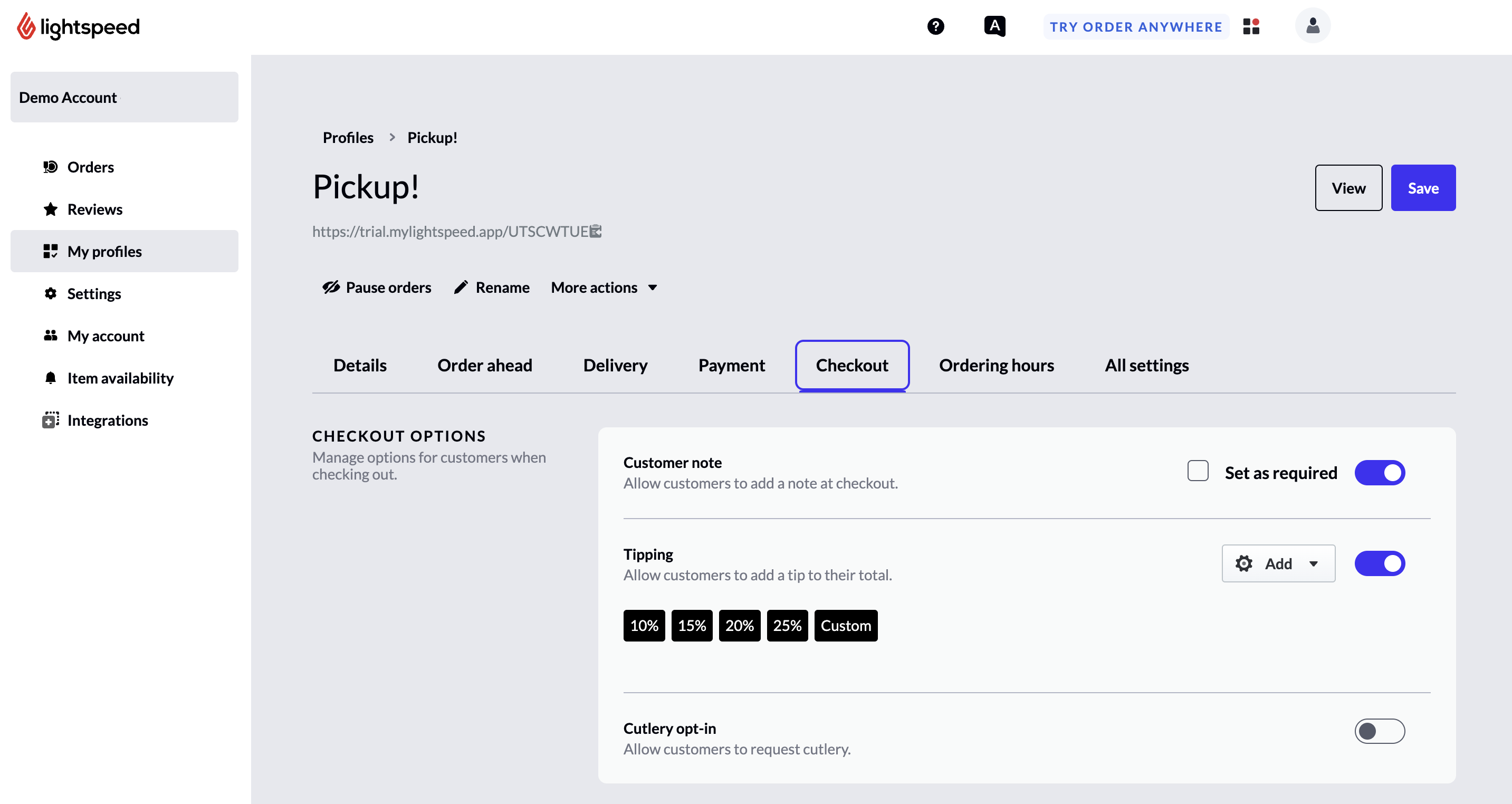Open the Demo Account selector
Viewport: 1512px width, 804px height.
pyautogui.click(x=125, y=98)
